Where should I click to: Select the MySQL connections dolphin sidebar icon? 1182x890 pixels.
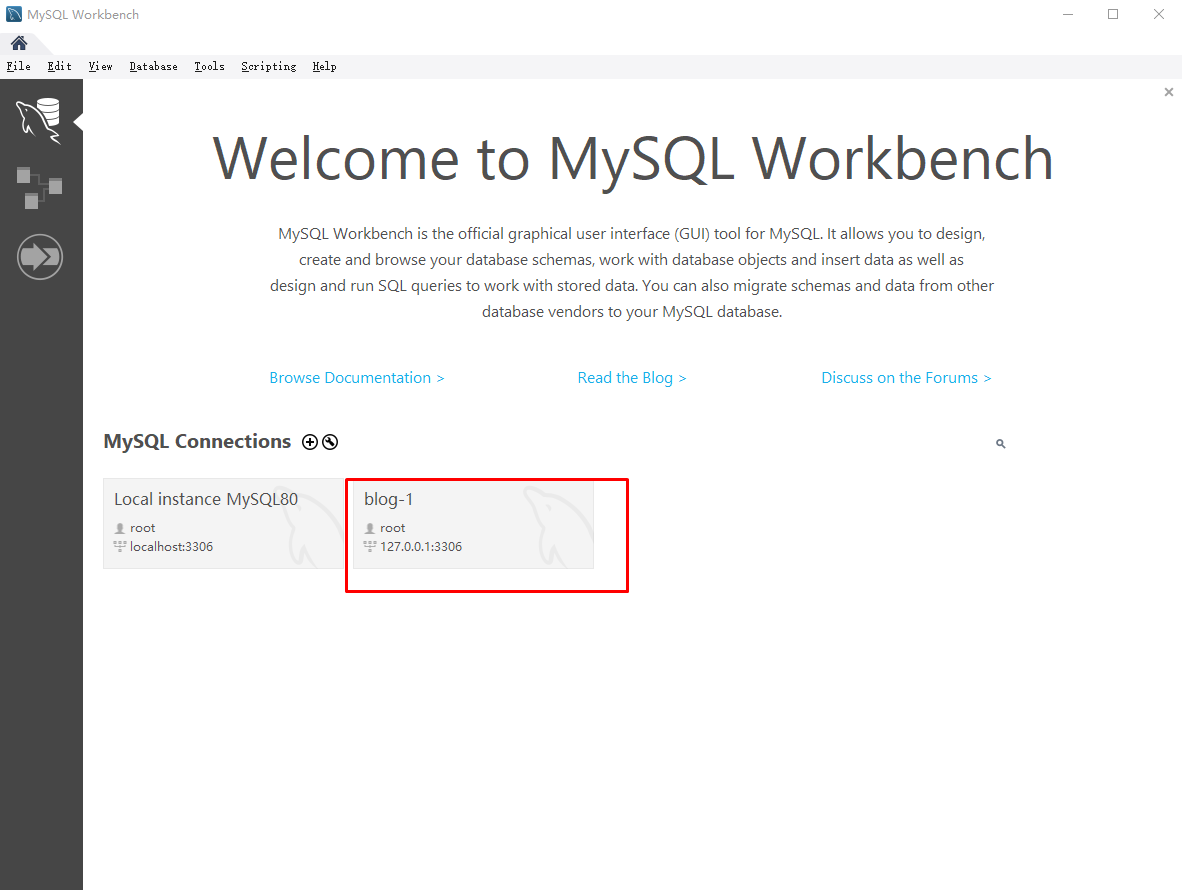39,121
